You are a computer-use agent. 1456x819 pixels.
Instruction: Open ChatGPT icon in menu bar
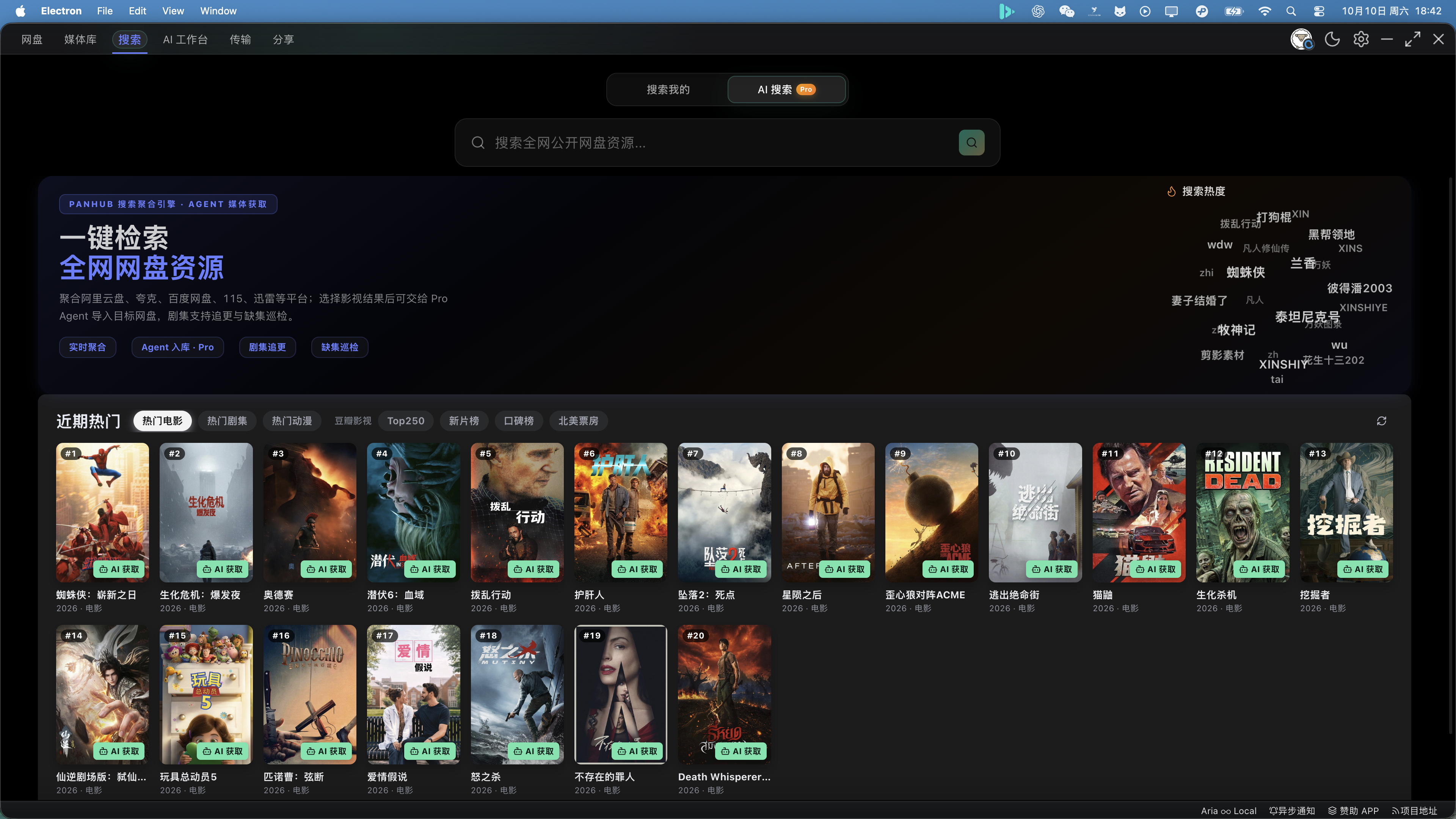[x=1038, y=11]
